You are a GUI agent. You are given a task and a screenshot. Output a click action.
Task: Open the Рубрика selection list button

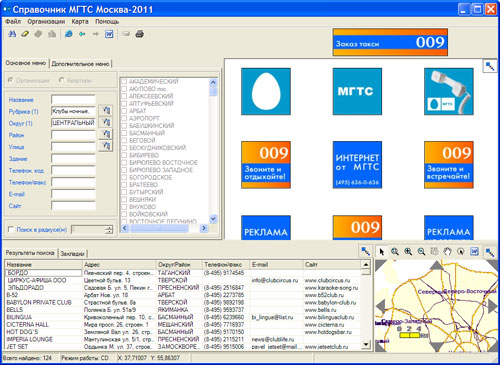pyautogui.click(x=106, y=111)
